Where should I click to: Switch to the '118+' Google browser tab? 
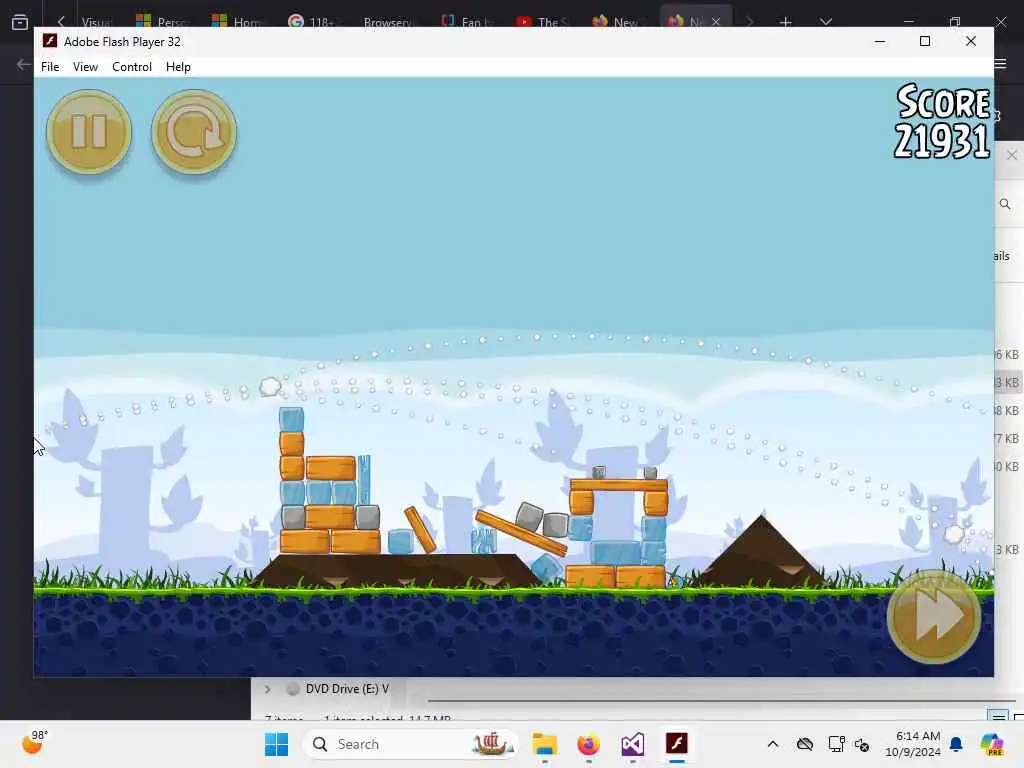coord(312,22)
